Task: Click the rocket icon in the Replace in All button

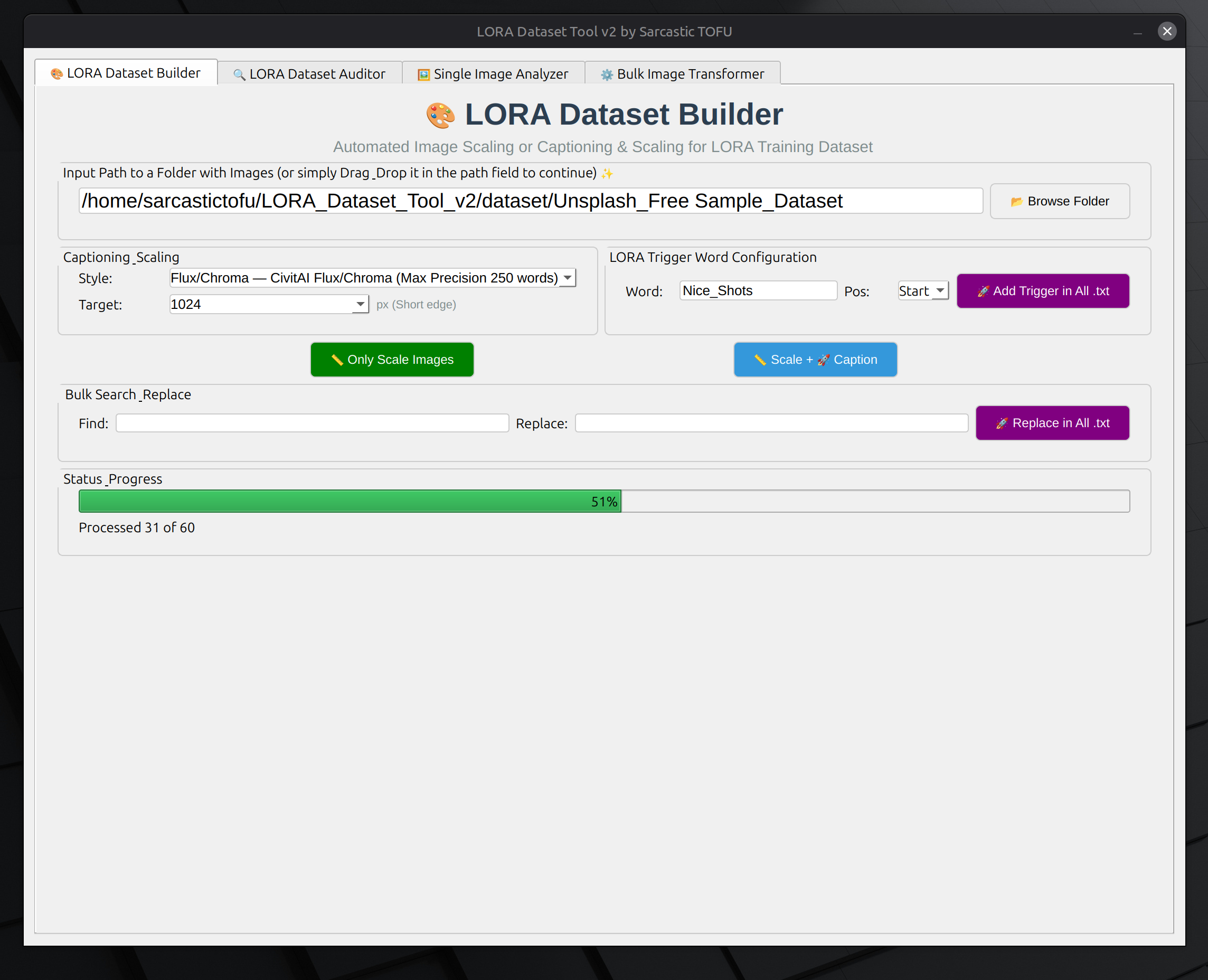Action: tap(1002, 423)
